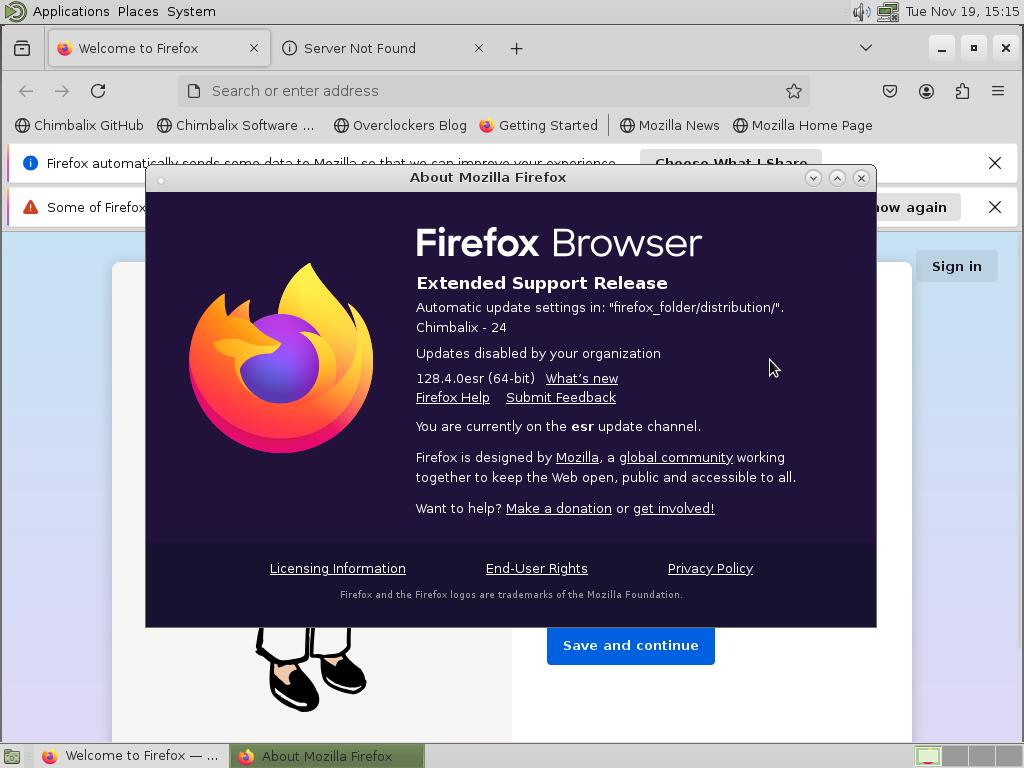Click the version text 128.4.0esr (64-bit)
This screenshot has height=768, width=1024.
(475, 379)
